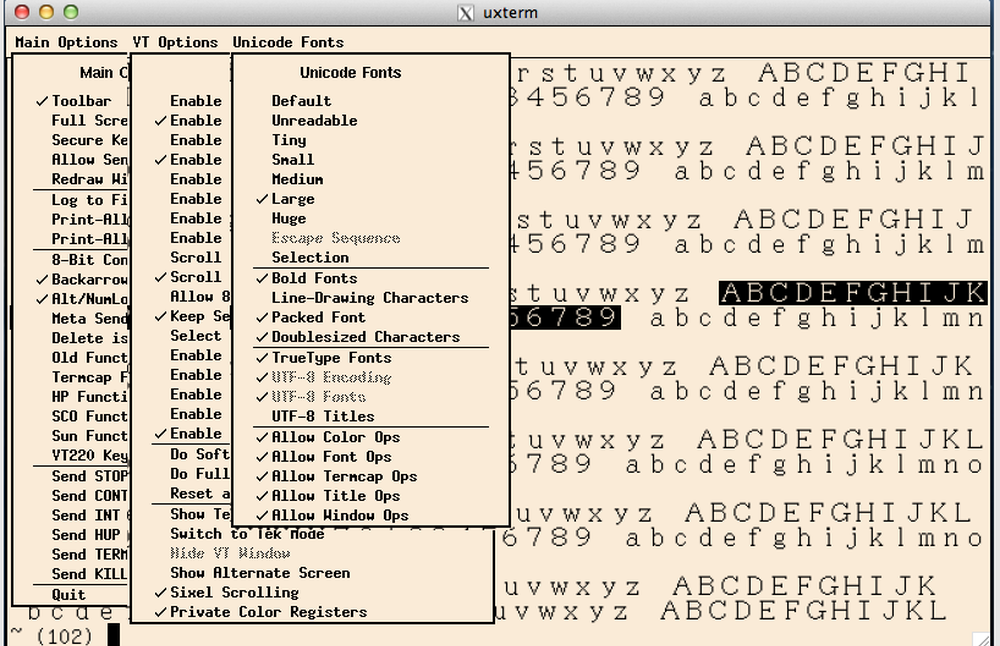Click the Secure Ke… entry
Screen dimensions: 1000x646
pyautogui.click(x=89, y=140)
